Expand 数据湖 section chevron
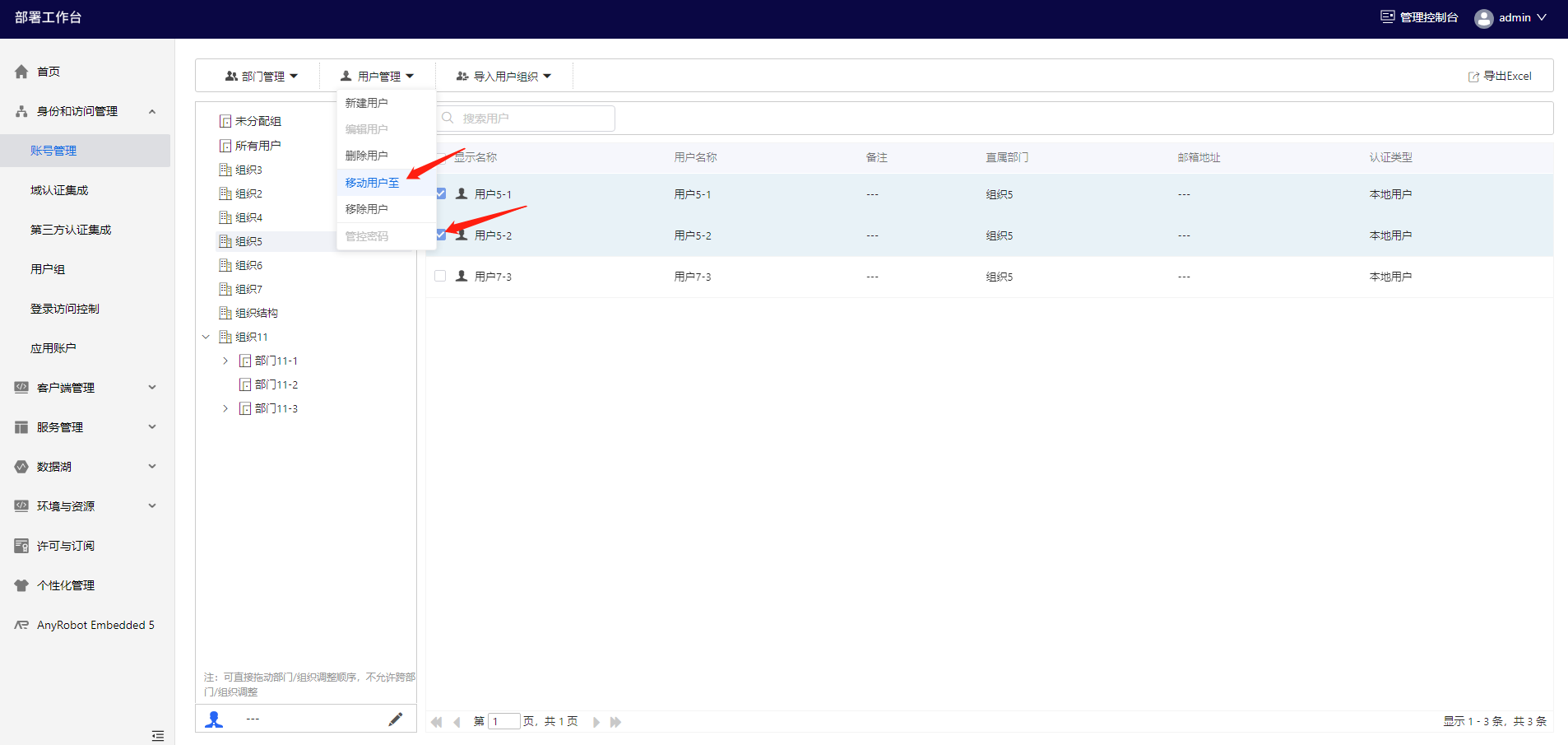 (152, 467)
